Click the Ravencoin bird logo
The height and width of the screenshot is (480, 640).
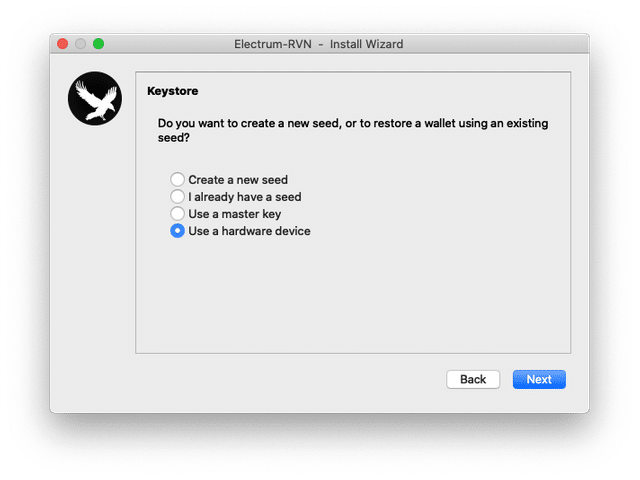point(95,98)
